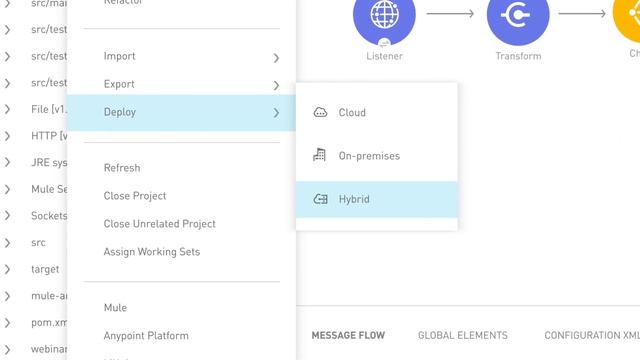This screenshot has height=360, width=640.
Task: Select Assign Working Sets
Action: (x=152, y=252)
